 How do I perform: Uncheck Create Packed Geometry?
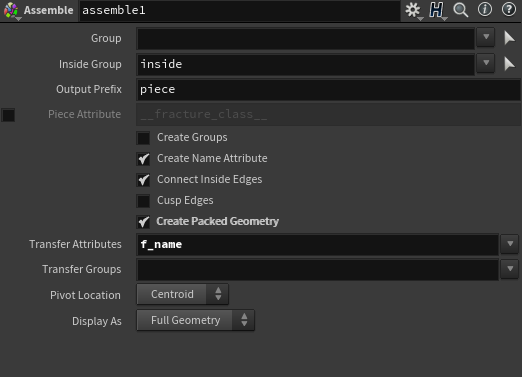click(x=143, y=222)
